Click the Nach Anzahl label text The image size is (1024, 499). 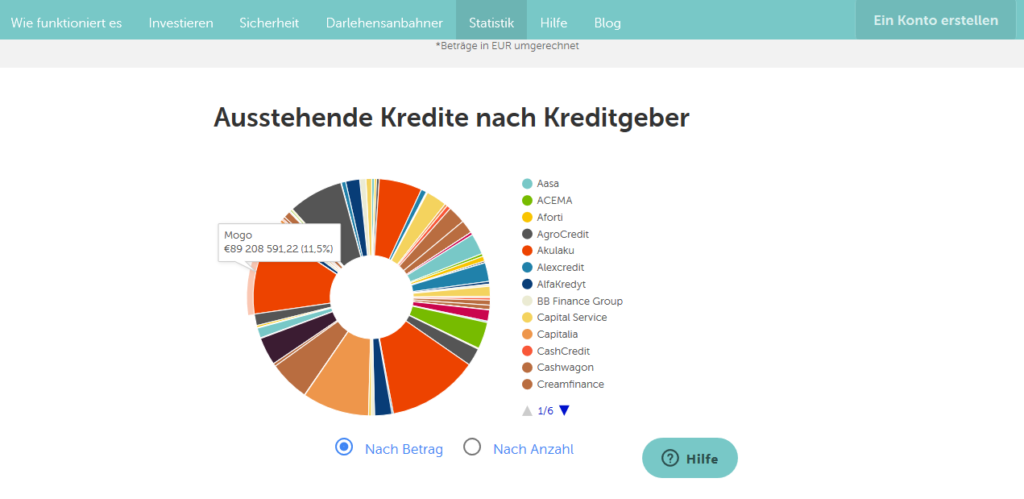534,449
